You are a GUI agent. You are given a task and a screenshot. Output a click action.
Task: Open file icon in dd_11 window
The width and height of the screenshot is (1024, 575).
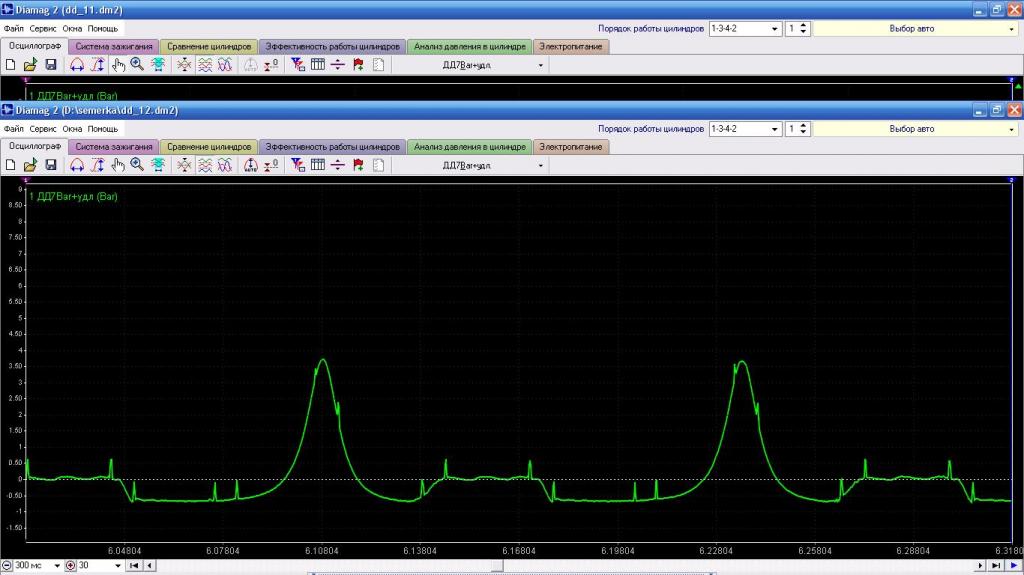click(x=30, y=65)
